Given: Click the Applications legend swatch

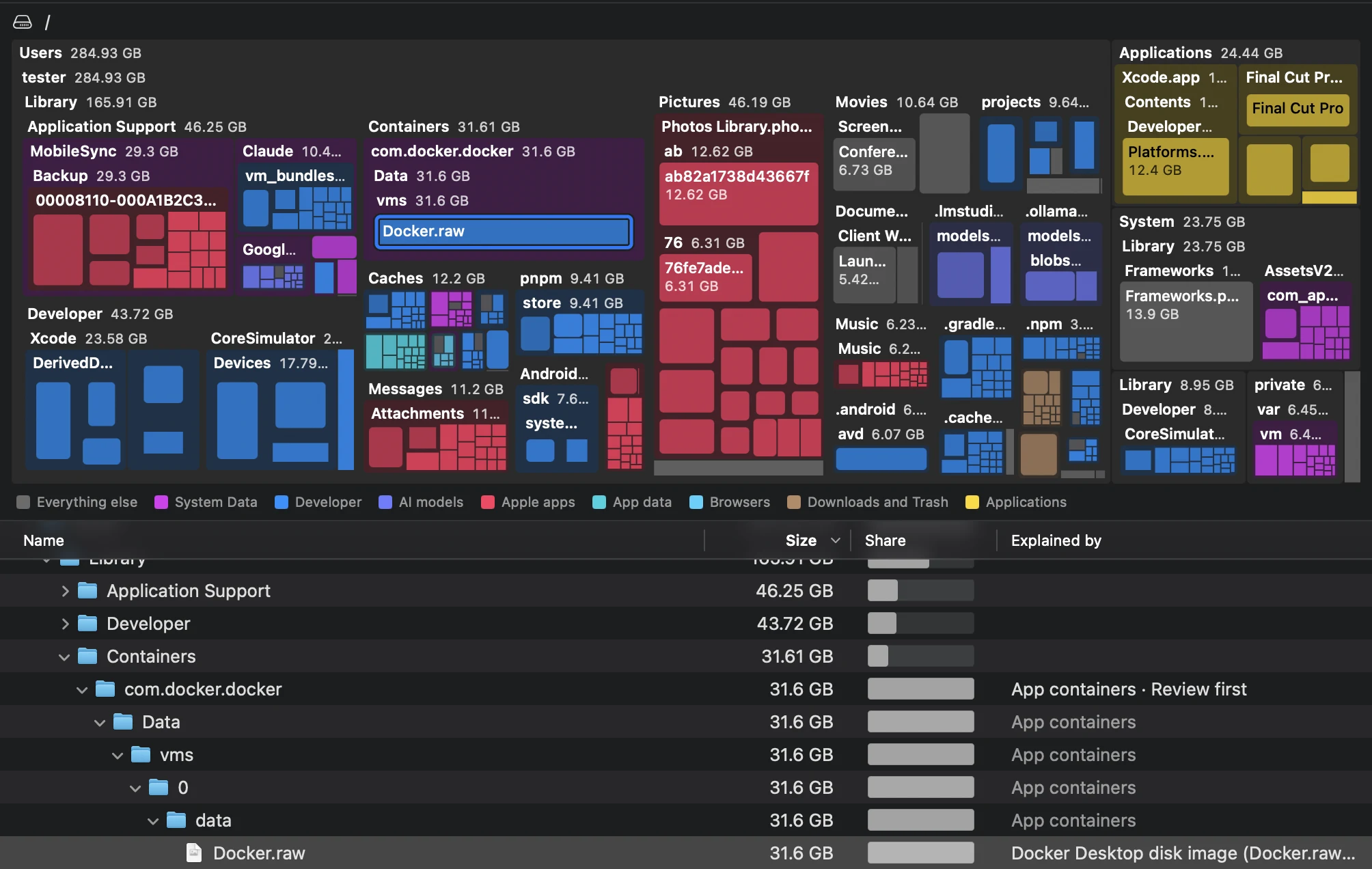Looking at the screenshot, I should (x=972, y=502).
